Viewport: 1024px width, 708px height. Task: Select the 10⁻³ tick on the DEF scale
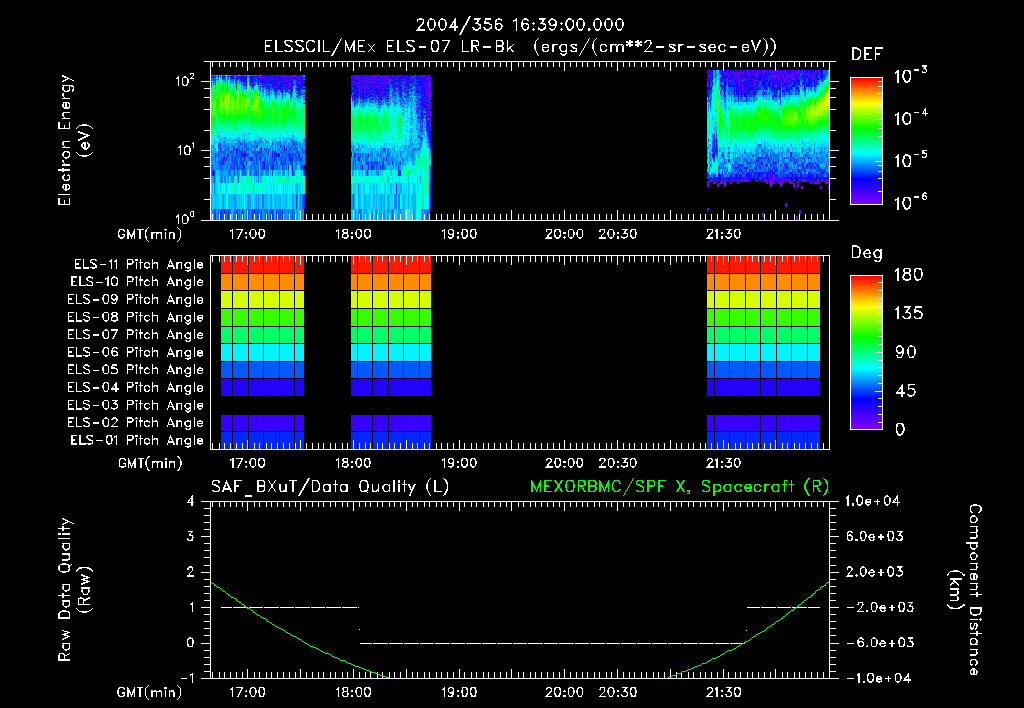tap(910, 75)
